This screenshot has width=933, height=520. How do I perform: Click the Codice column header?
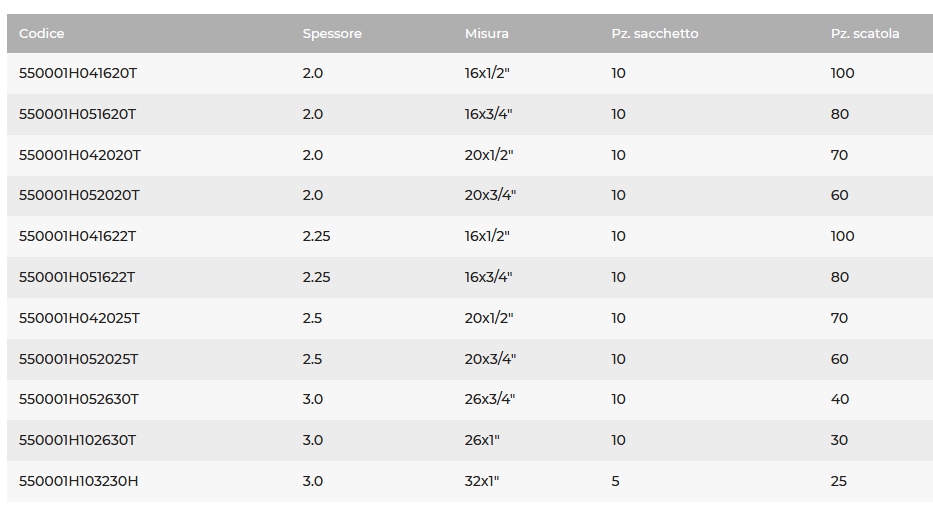point(42,33)
